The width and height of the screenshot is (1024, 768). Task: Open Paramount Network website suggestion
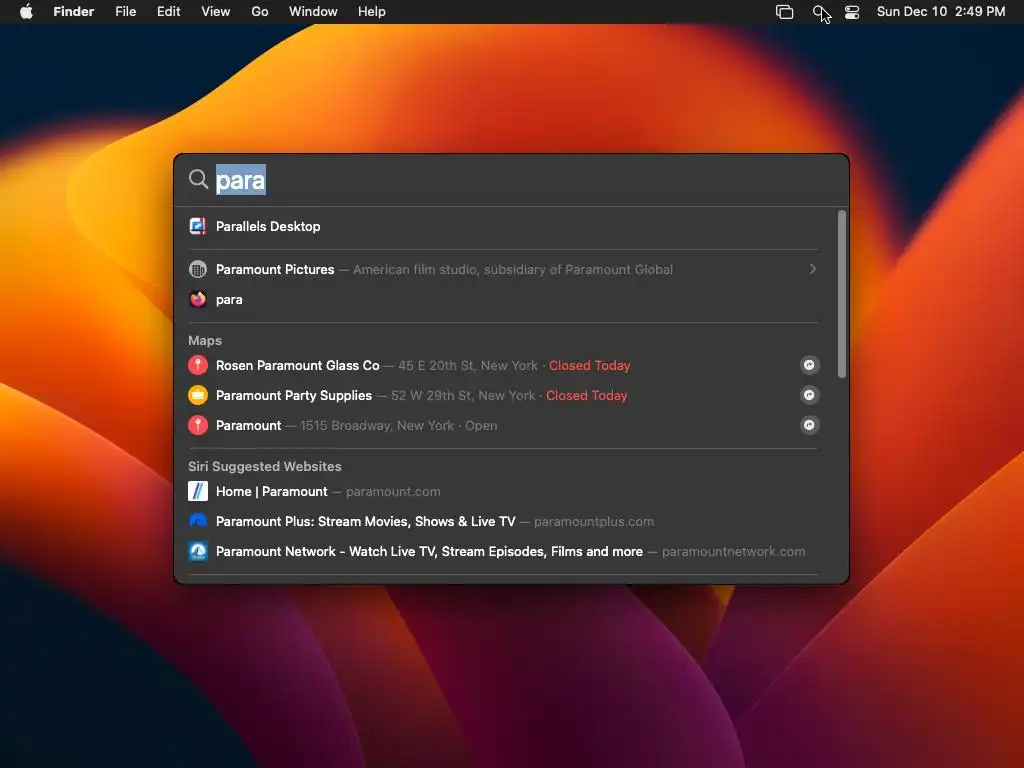point(503,551)
